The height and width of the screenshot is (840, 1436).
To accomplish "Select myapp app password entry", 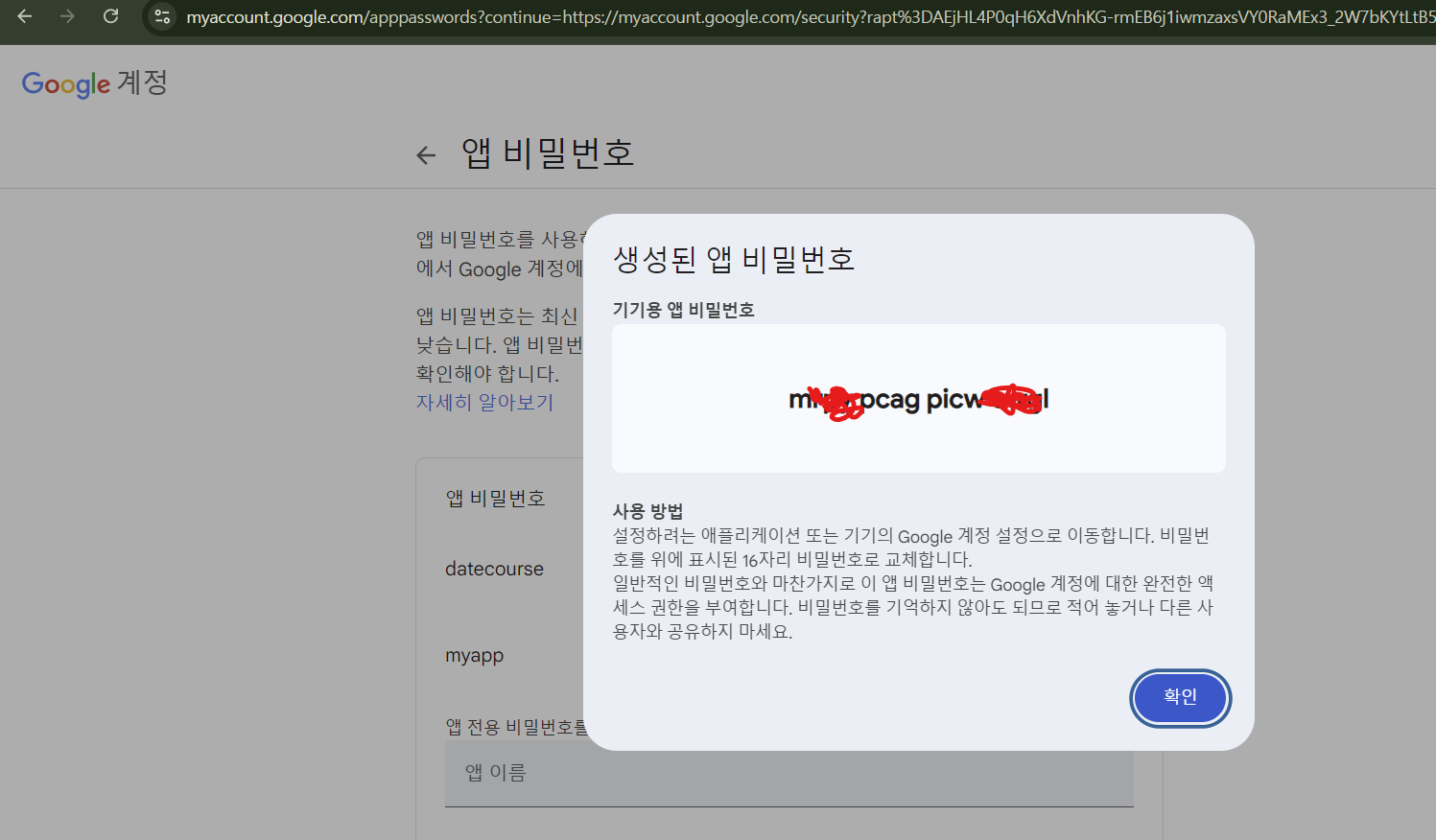I will [x=474, y=656].
